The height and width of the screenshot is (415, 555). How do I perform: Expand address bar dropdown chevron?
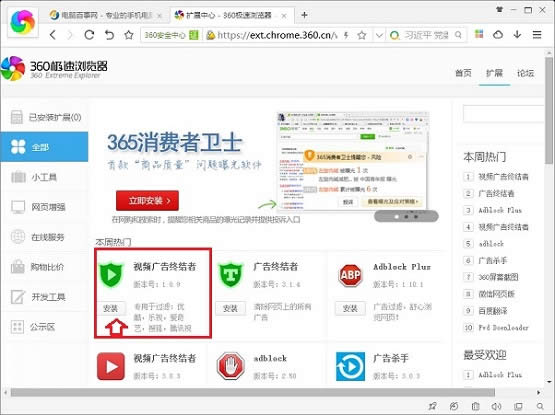click(x=379, y=35)
